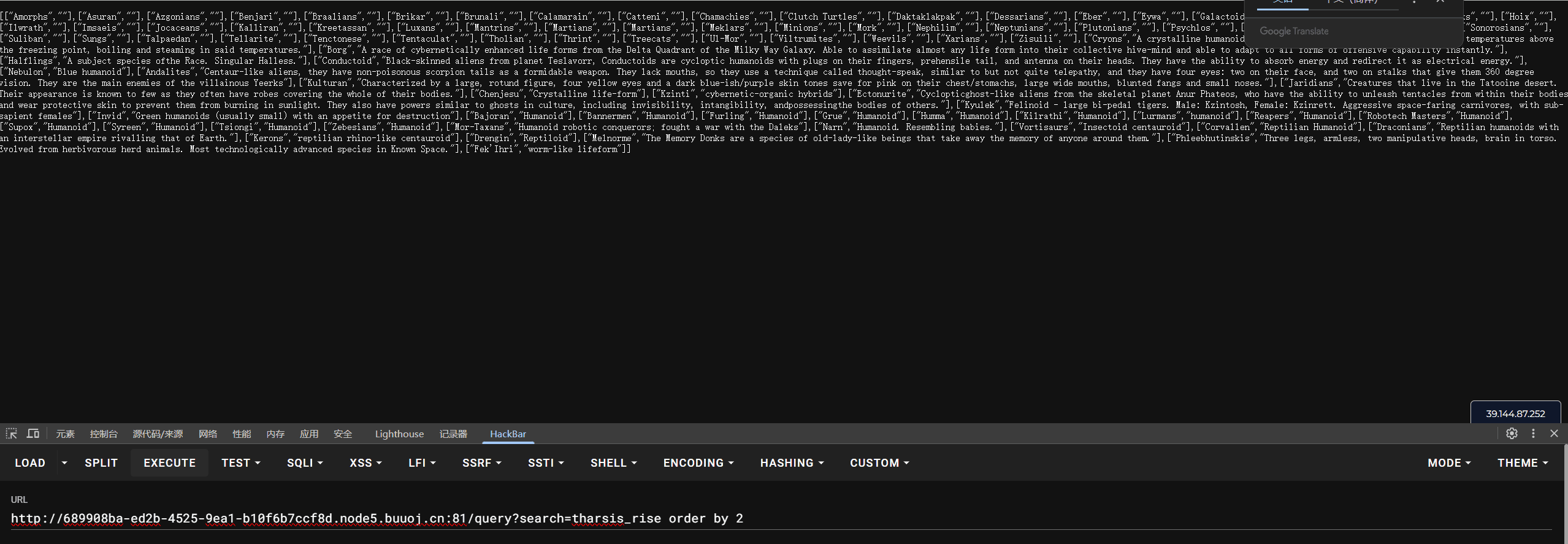Switch to the 记录器 (Recorder) tab
Viewport: 1568px width, 544px height.
[453, 434]
